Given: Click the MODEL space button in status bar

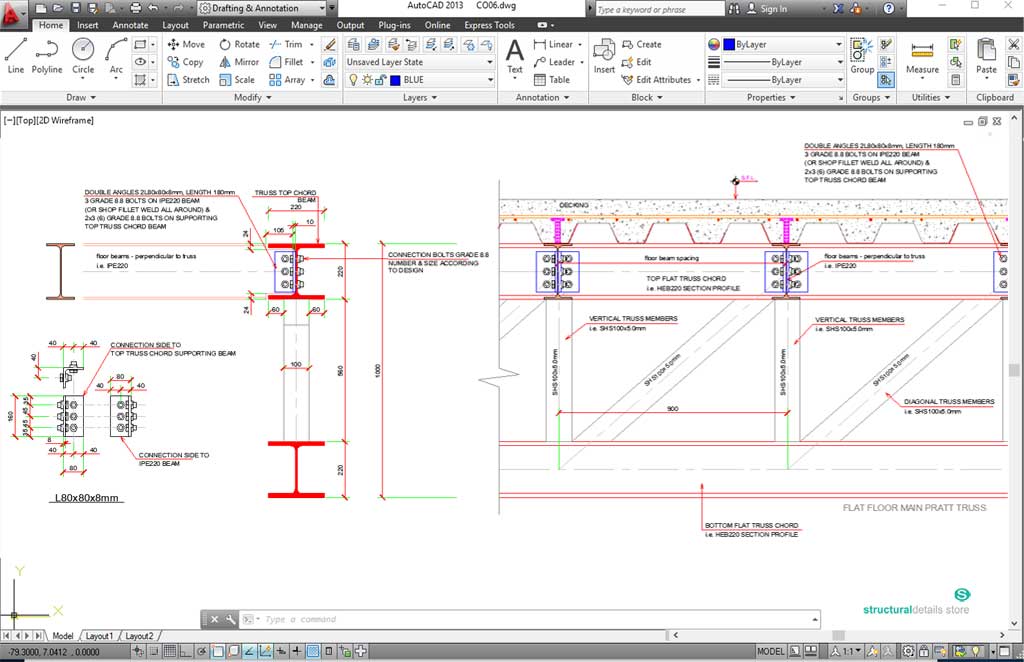Looking at the screenshot, I should pyautogui.click(x=770, y=651).
